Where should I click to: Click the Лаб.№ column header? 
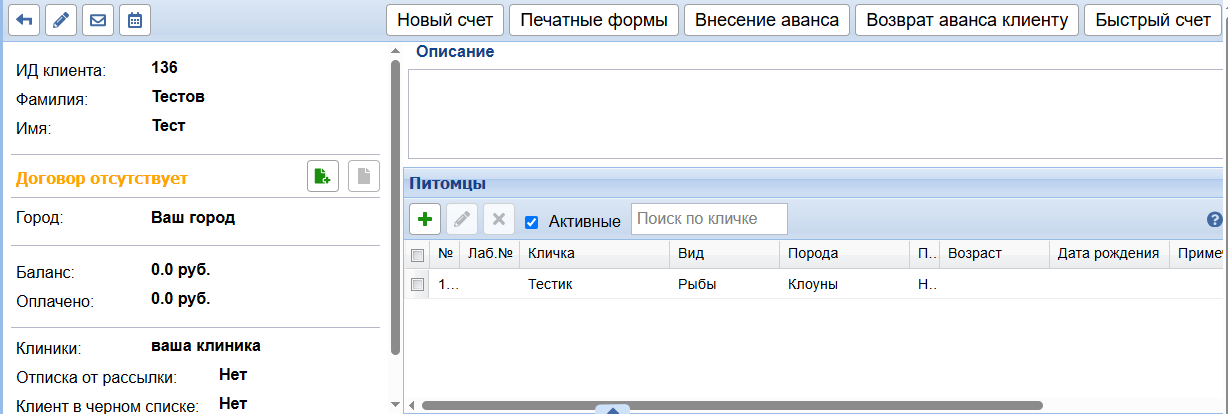point(489,254)
